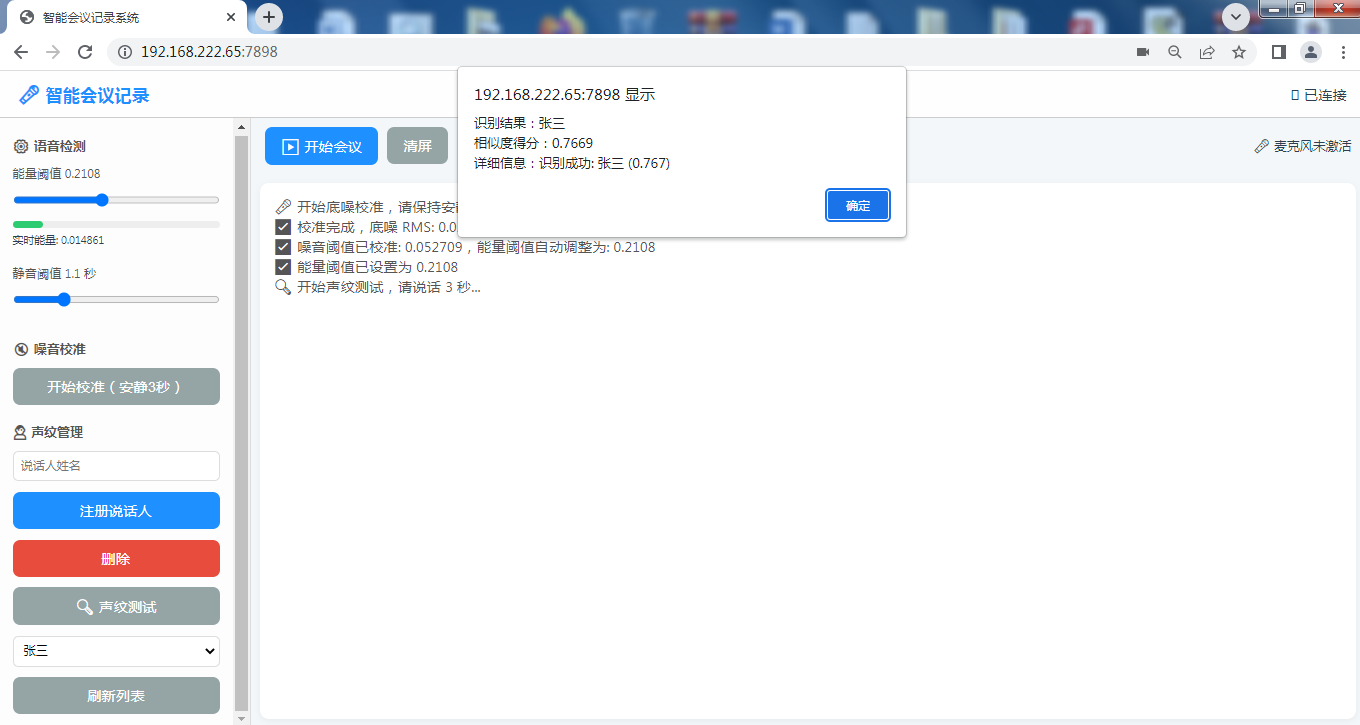Confirm the dialog with 确定 button
Screen dimensions: 1360x725
(858, 205)
